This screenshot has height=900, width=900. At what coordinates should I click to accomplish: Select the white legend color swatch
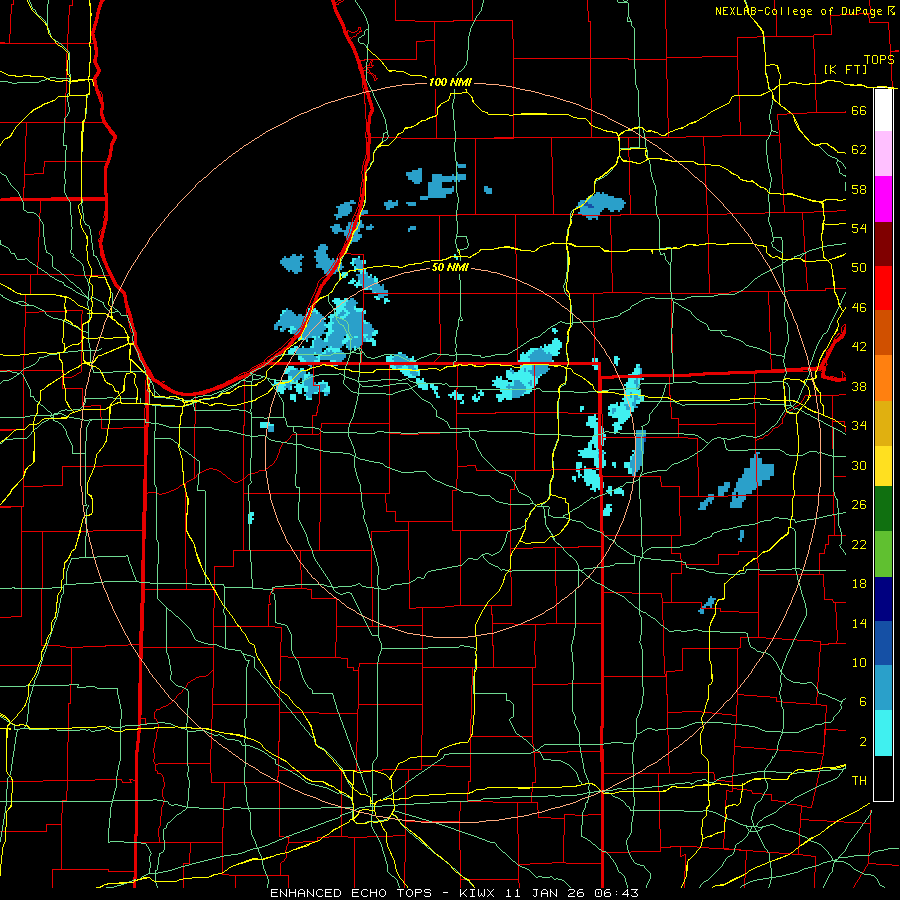pyautogui.click(x=883, y=110)
